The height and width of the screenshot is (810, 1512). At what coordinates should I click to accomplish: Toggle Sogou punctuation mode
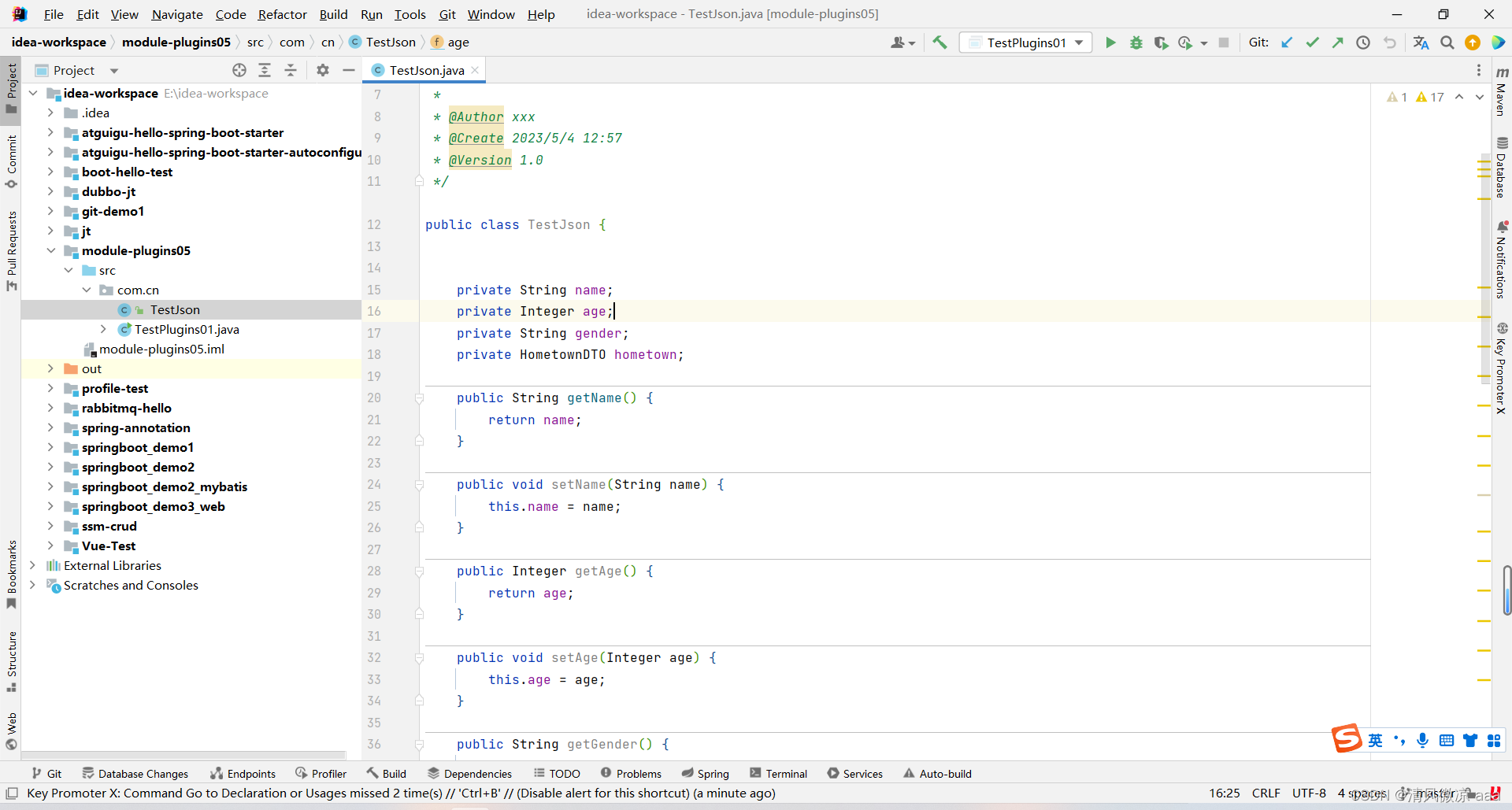[x=1399, y=741]
